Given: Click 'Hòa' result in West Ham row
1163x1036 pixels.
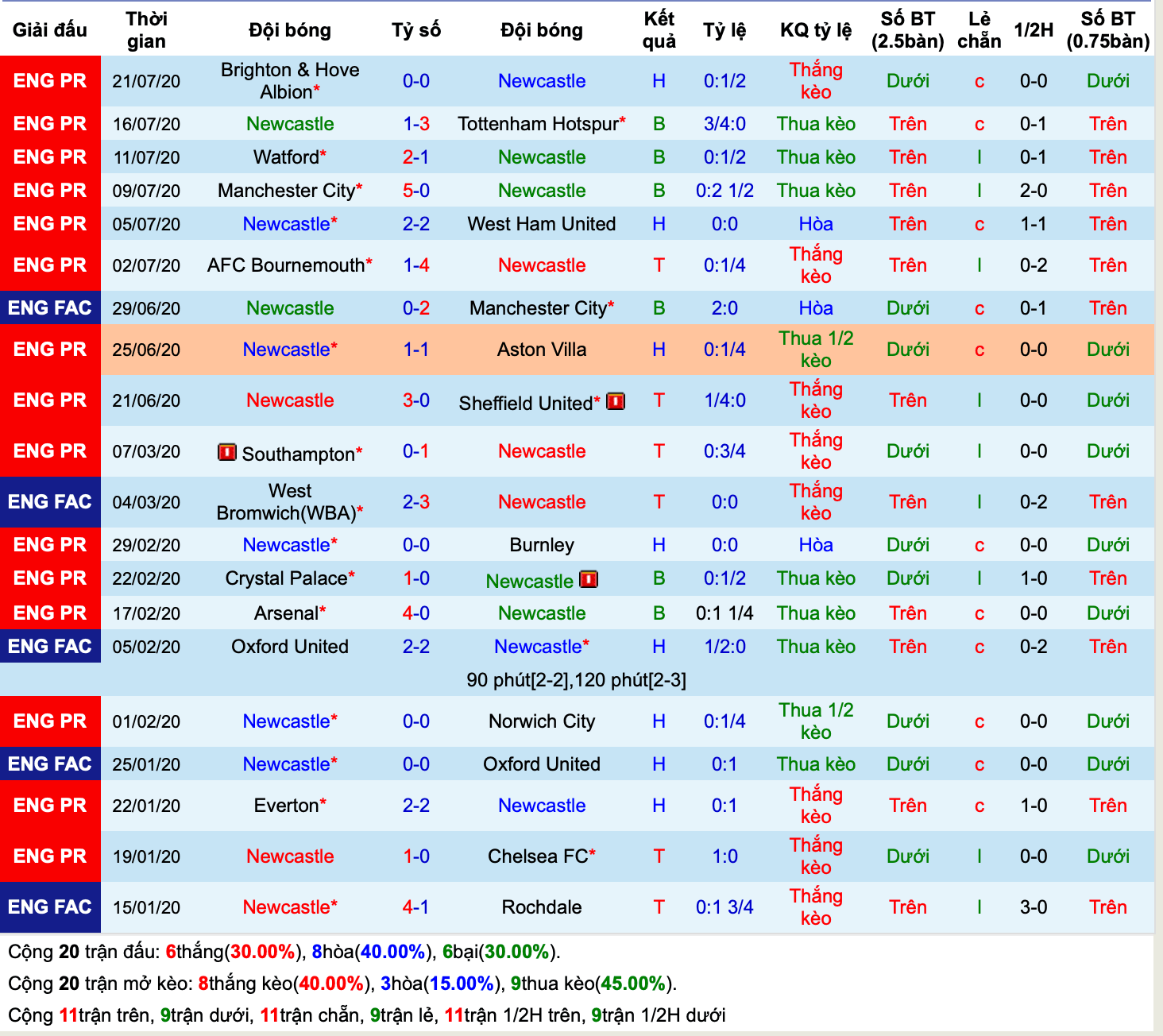Looking at the screenshot, I should [816, 224].
